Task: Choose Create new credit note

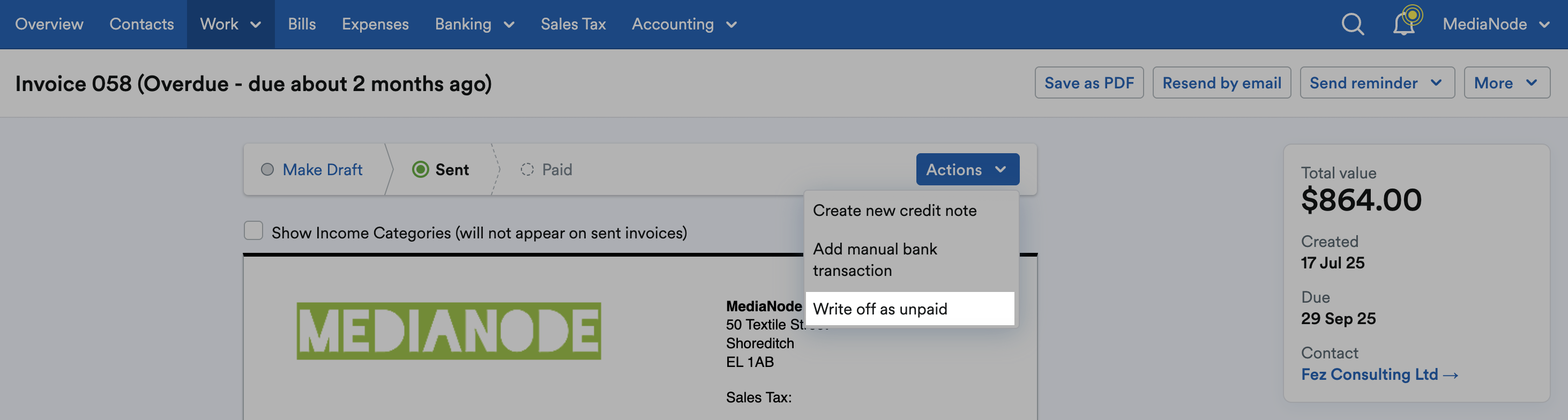Action: pos(910,211)
